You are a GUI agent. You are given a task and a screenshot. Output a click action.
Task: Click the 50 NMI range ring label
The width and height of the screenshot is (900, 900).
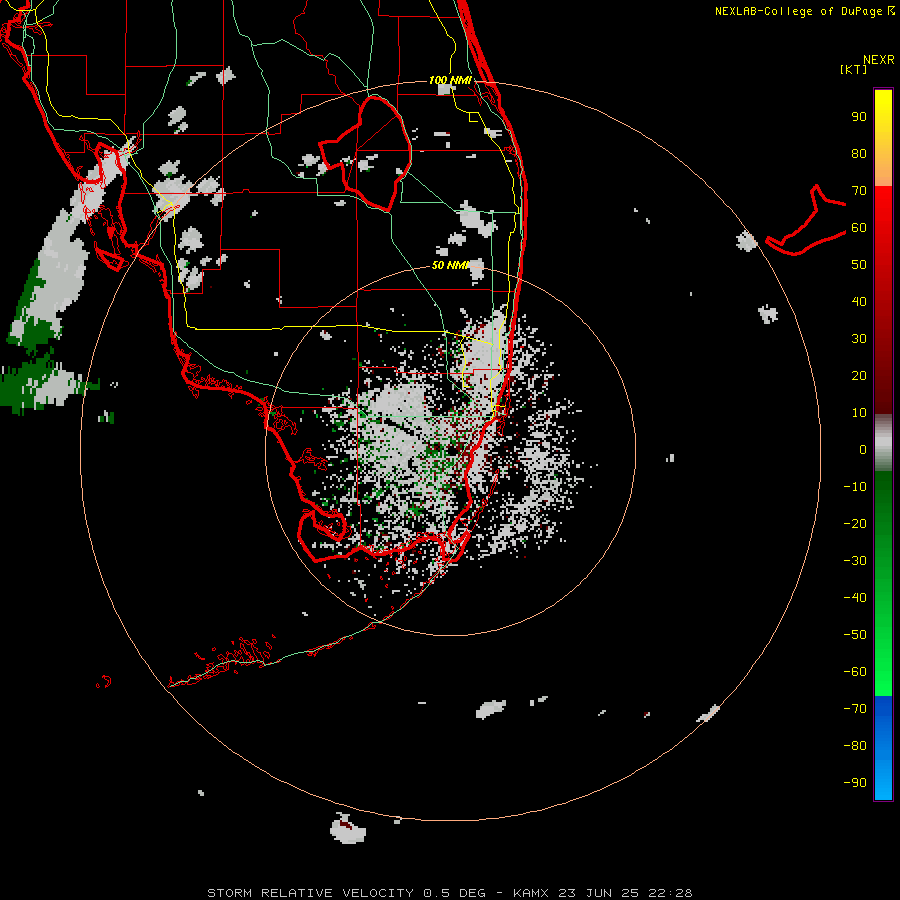tap(451, 265)
